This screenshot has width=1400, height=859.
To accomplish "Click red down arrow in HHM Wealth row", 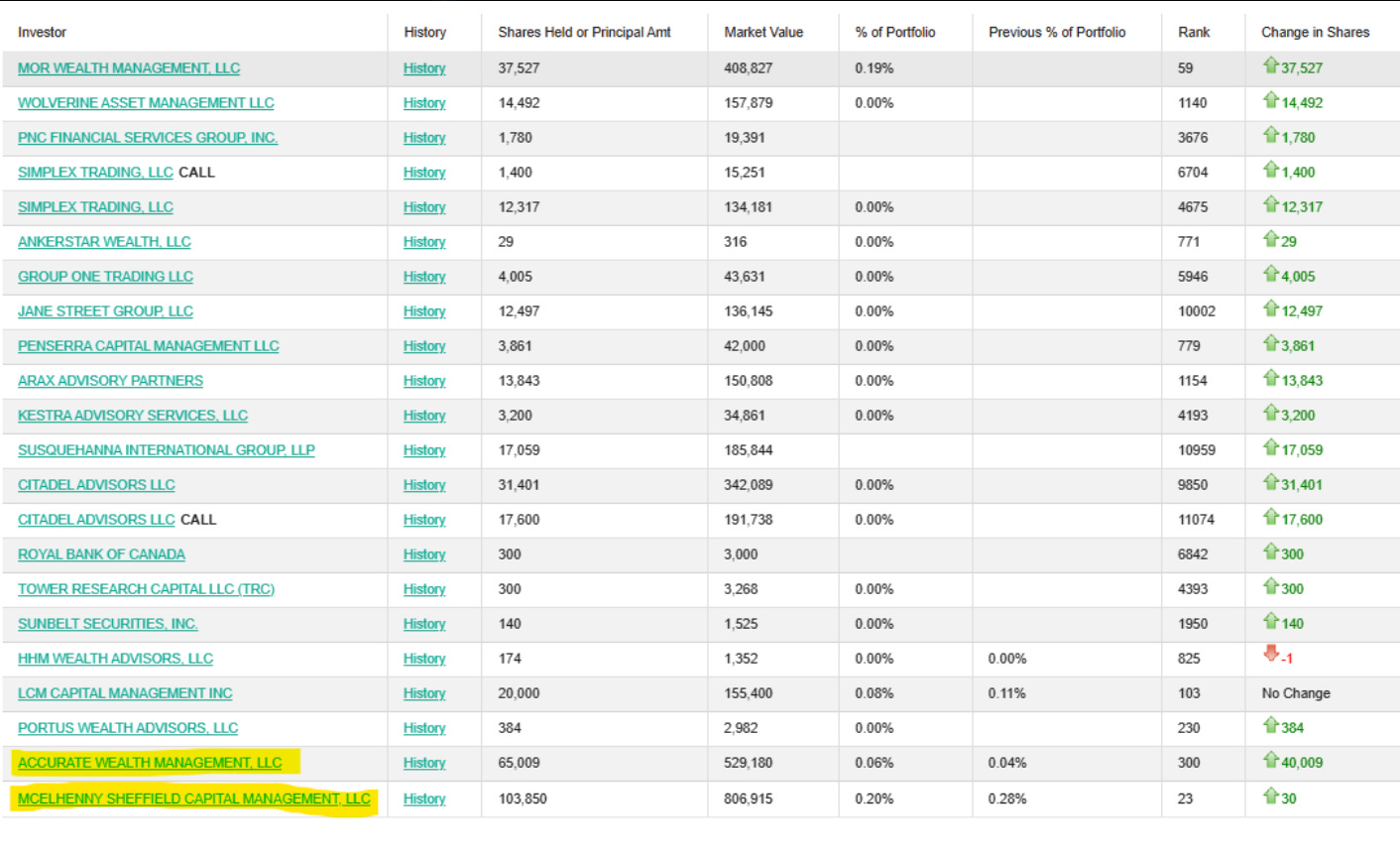I will (1270, 654).
